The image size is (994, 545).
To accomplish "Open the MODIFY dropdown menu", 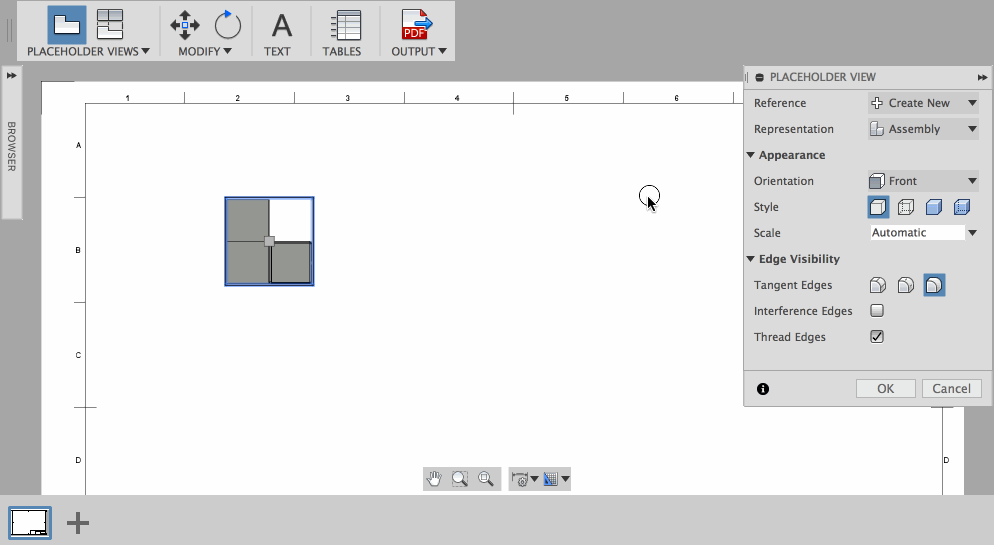I will [204, 51].
